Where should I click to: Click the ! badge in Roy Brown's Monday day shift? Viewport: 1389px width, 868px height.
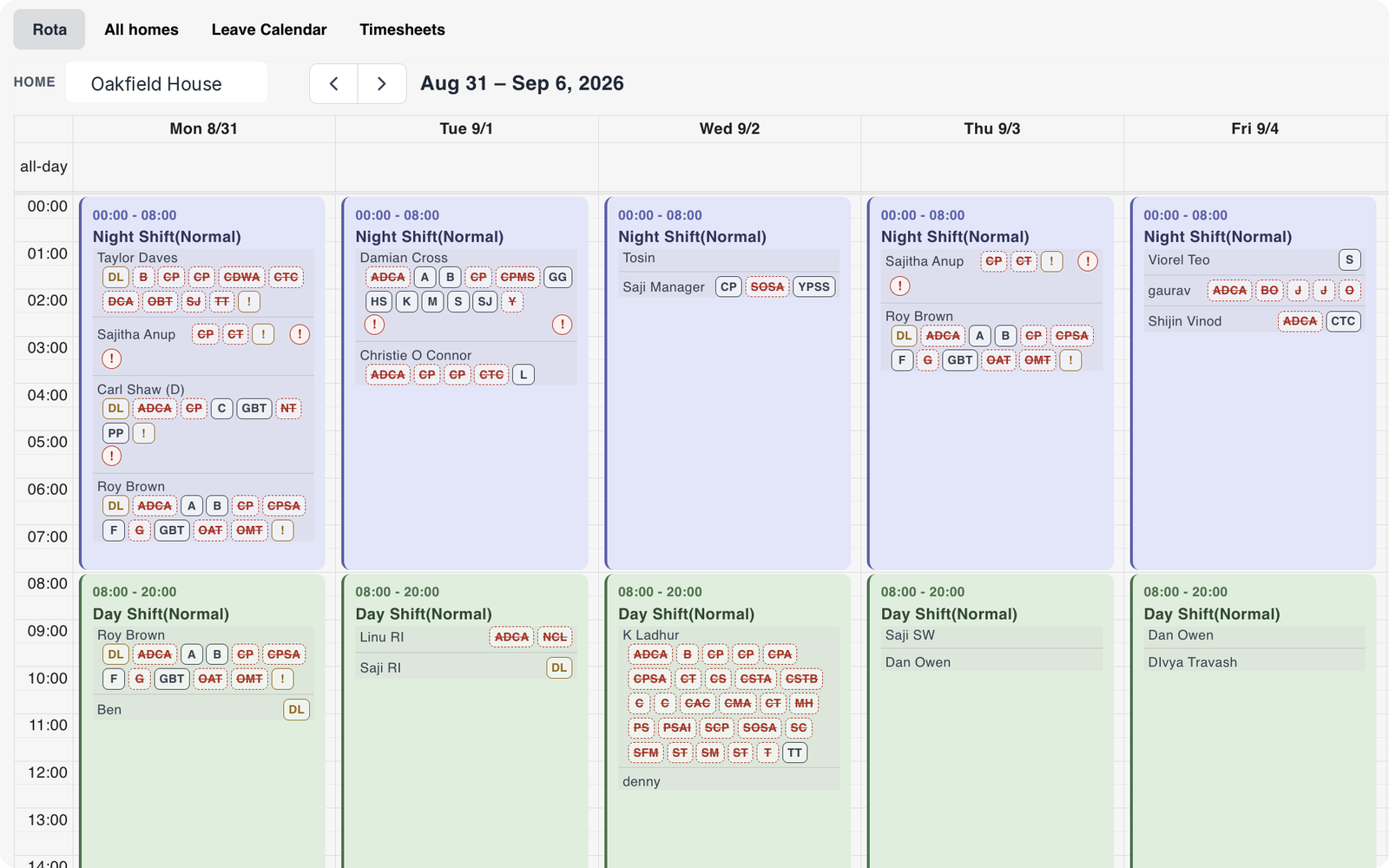[x=283, y=679]
